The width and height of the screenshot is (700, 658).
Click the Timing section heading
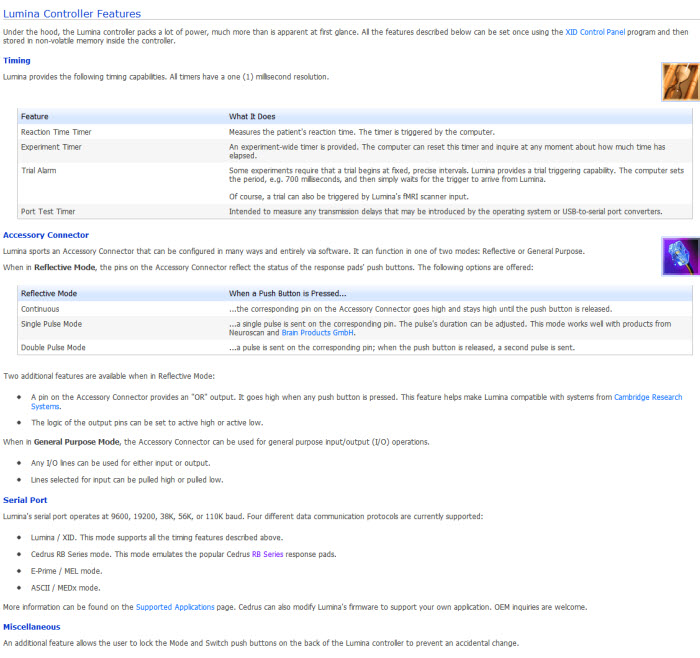(x=17, y=60)
